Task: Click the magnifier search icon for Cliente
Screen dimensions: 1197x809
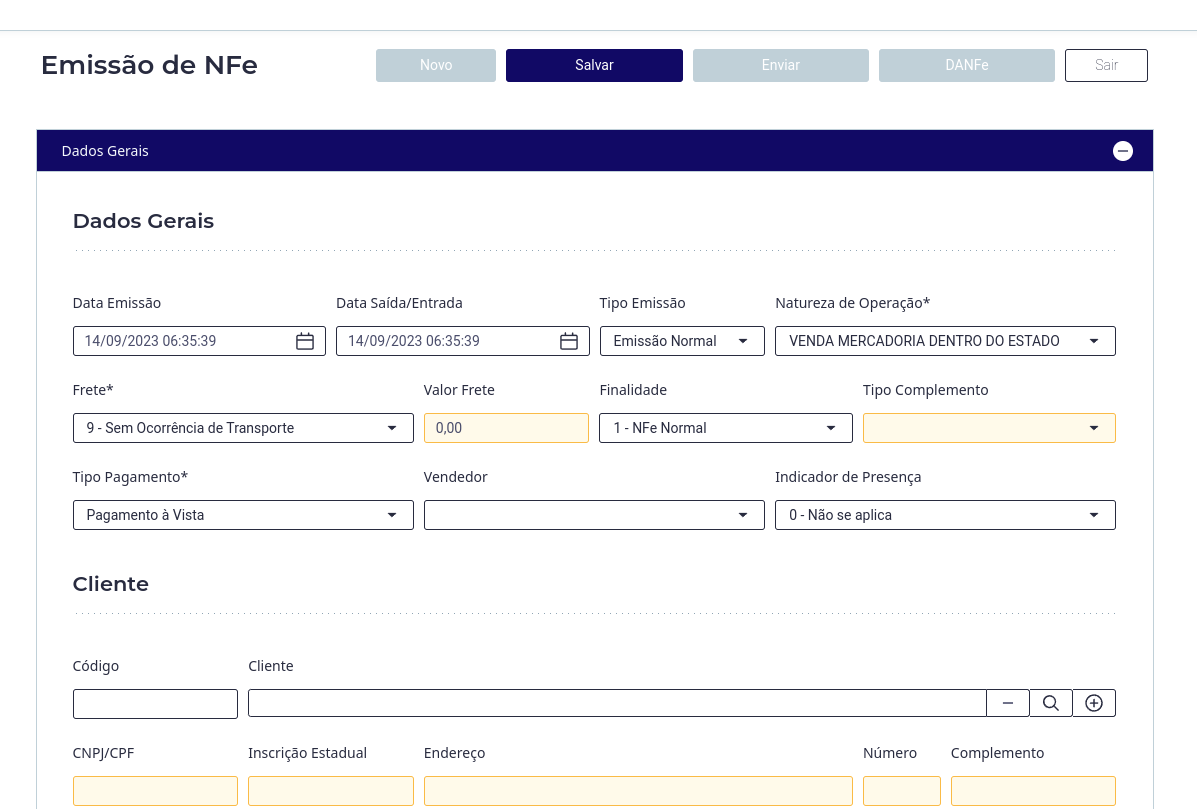Action: click(1051, 703)
